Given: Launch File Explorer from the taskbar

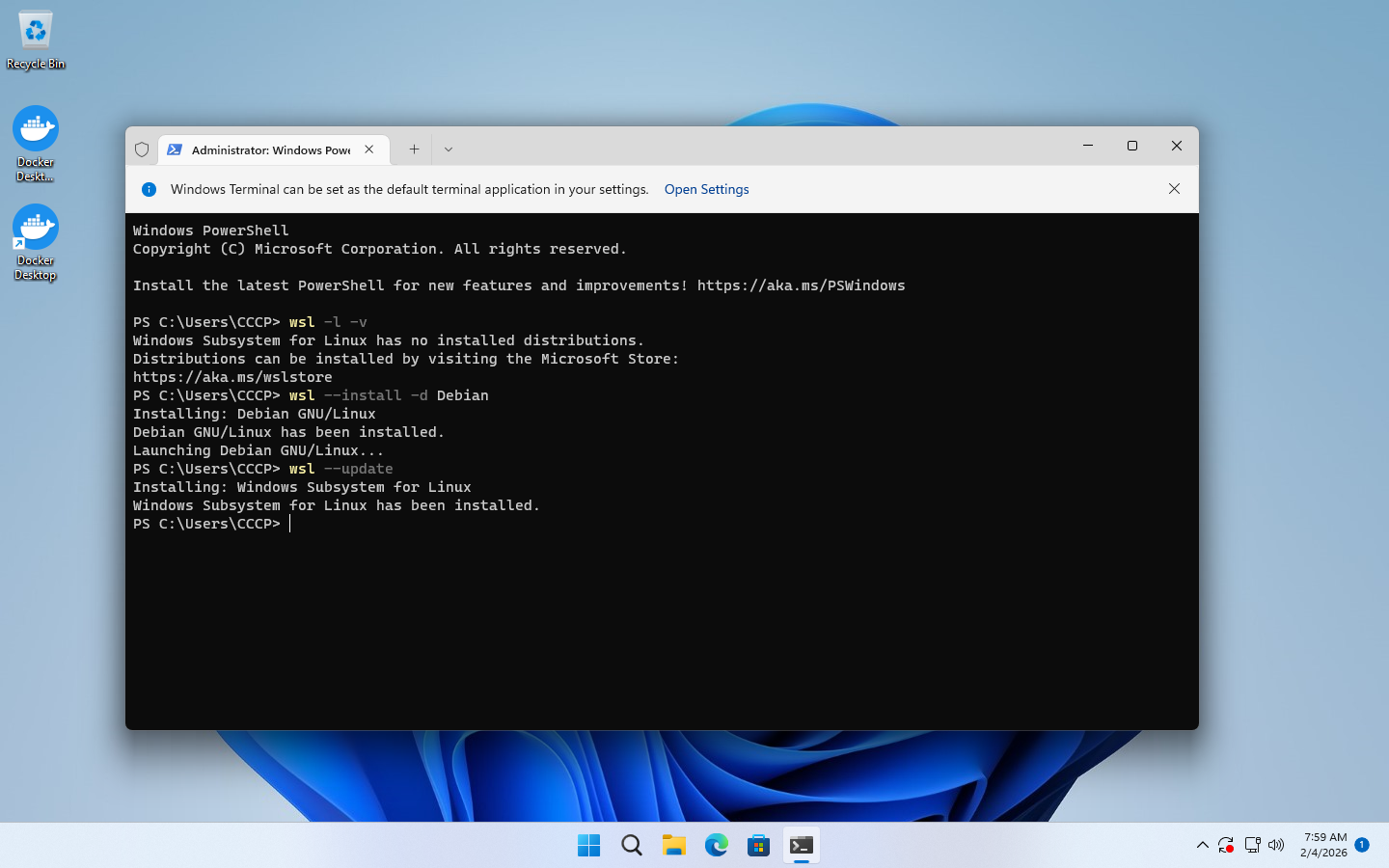Looking at the screenshot, I should tap(674, 846).
